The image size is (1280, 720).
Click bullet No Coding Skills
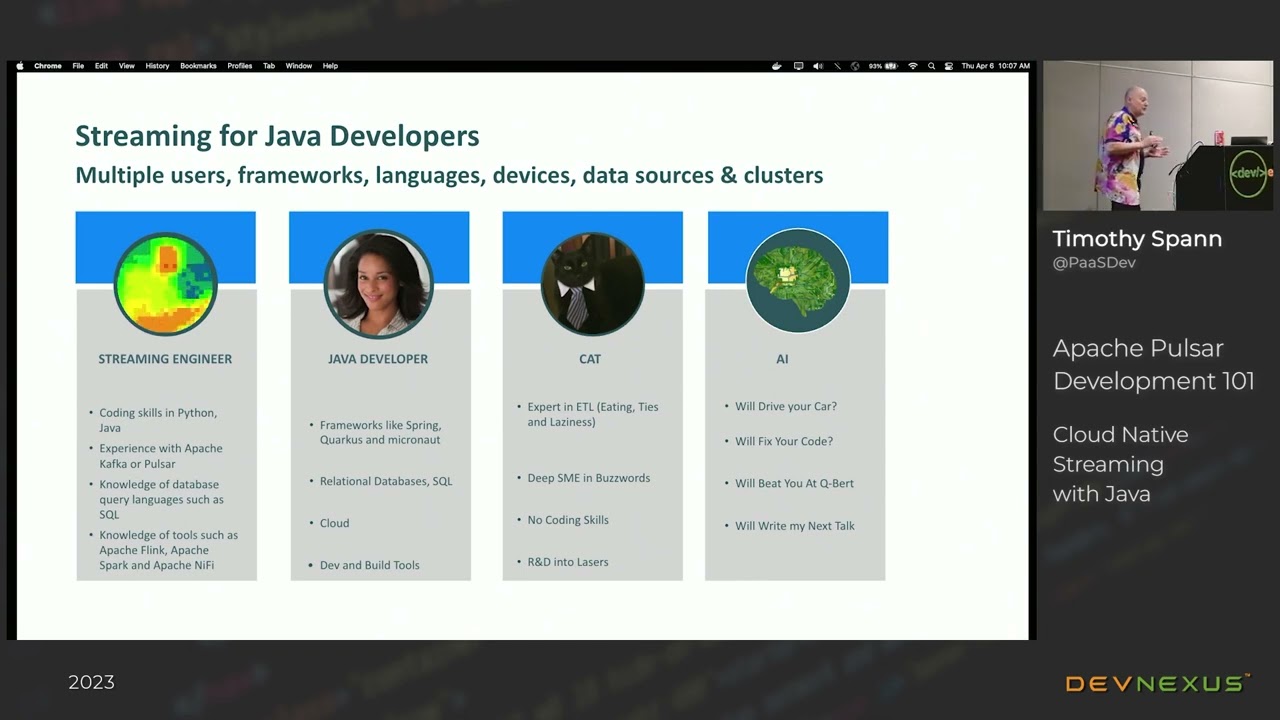pyautogui.click(x=568, y=520)
